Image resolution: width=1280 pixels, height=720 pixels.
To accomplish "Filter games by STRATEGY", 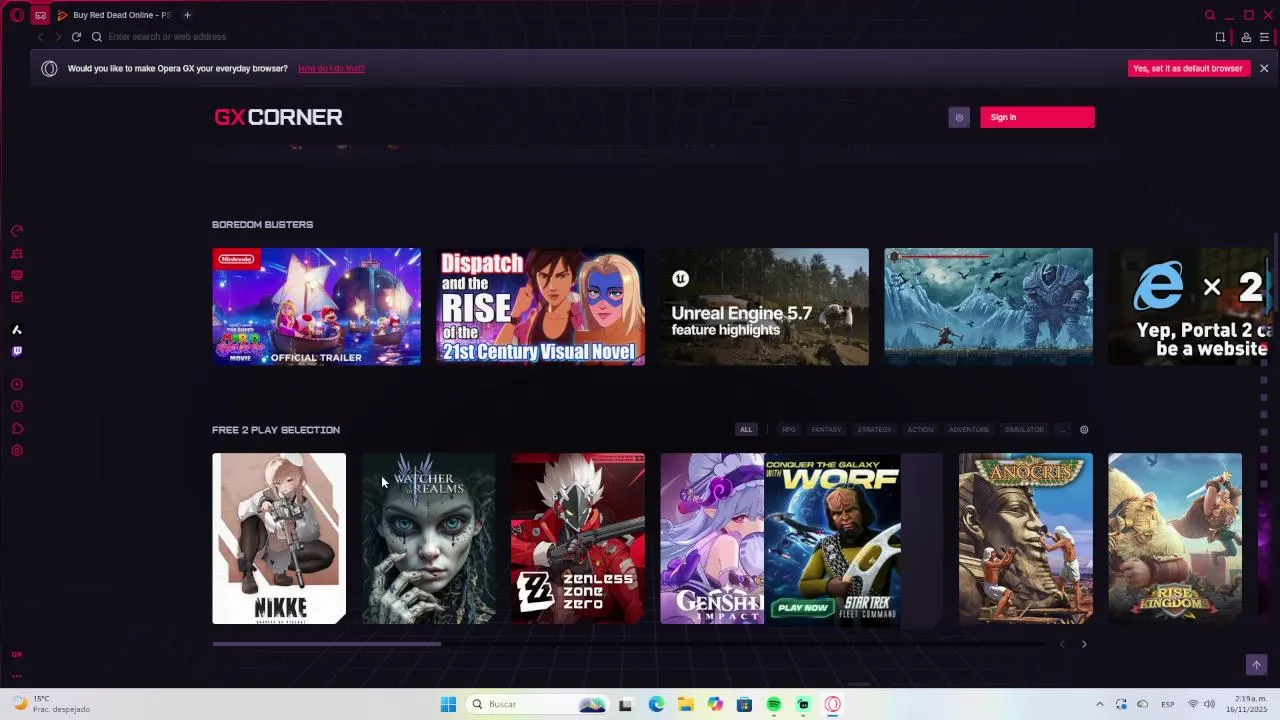I will (x=874, y=430).
